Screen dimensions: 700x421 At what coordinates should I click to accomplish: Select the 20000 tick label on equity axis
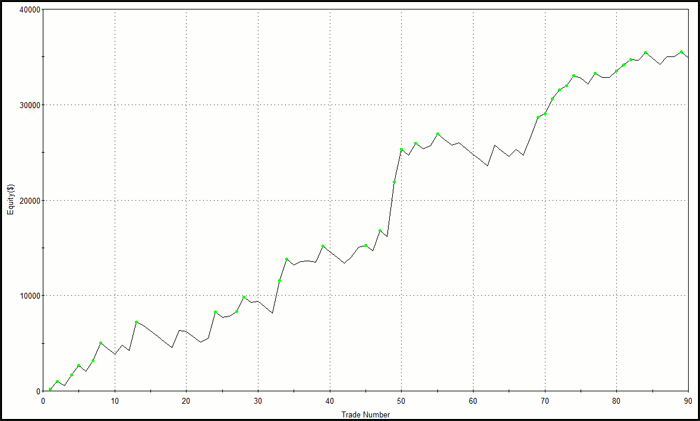click(x=25, y=200)
